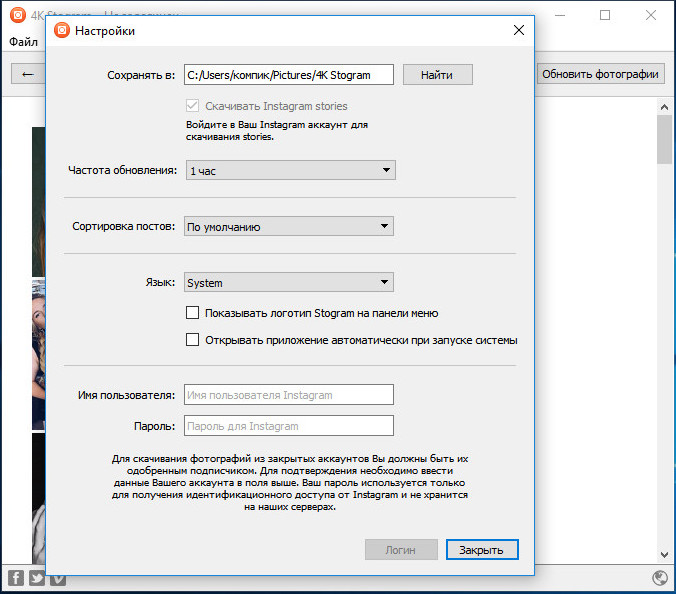676x594 pixels.
Task: Click the main window scrollbar down arrow
Action: click(x=664, y=555)
